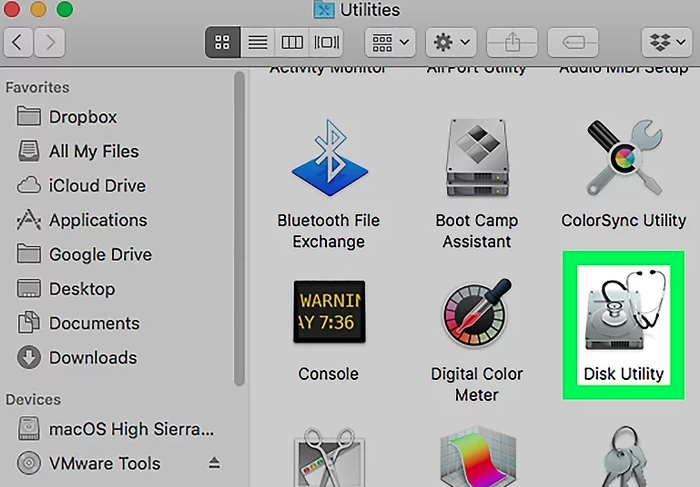Eject the VMware Tools volume

tap(214, 463)
